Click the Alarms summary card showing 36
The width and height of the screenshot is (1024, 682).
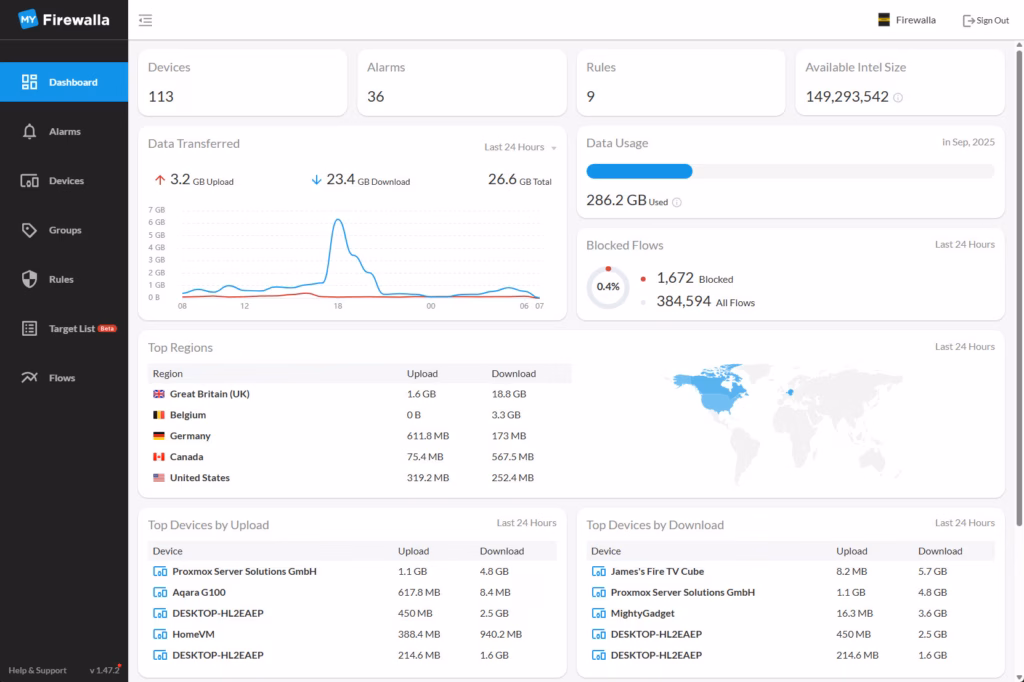(462, 83)
